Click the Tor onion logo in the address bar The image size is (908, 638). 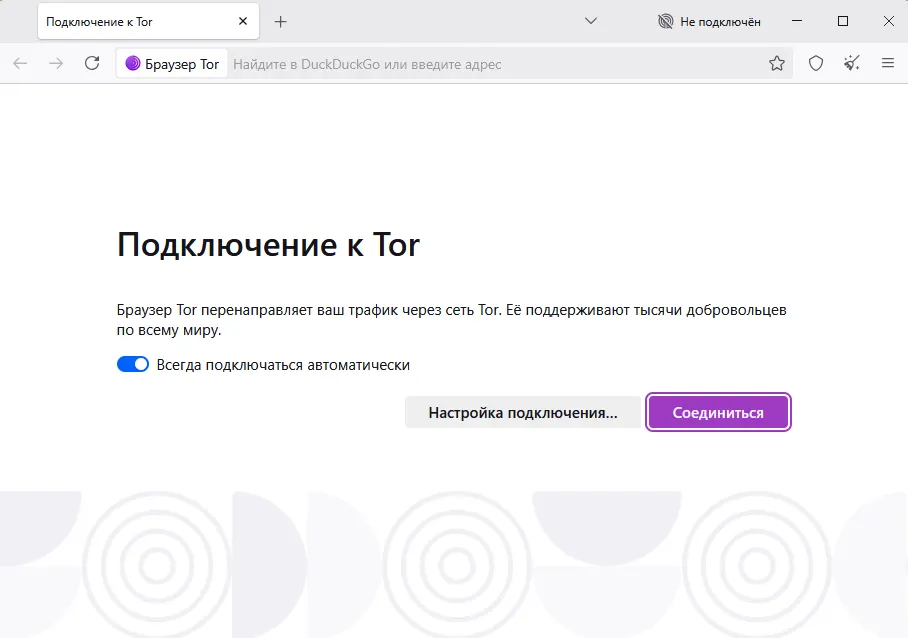pyautogui.click(x=131, y=63)
